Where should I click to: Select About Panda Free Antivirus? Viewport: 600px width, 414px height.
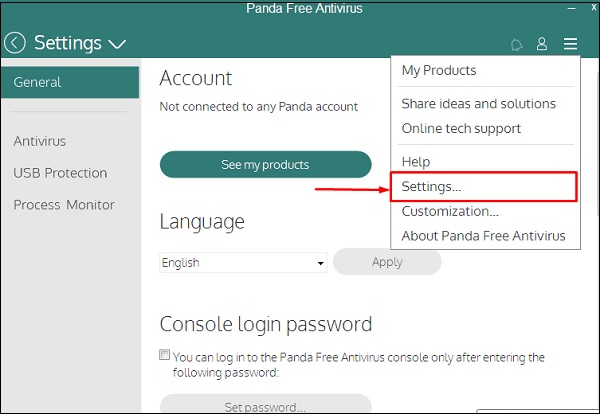point(483,237)
